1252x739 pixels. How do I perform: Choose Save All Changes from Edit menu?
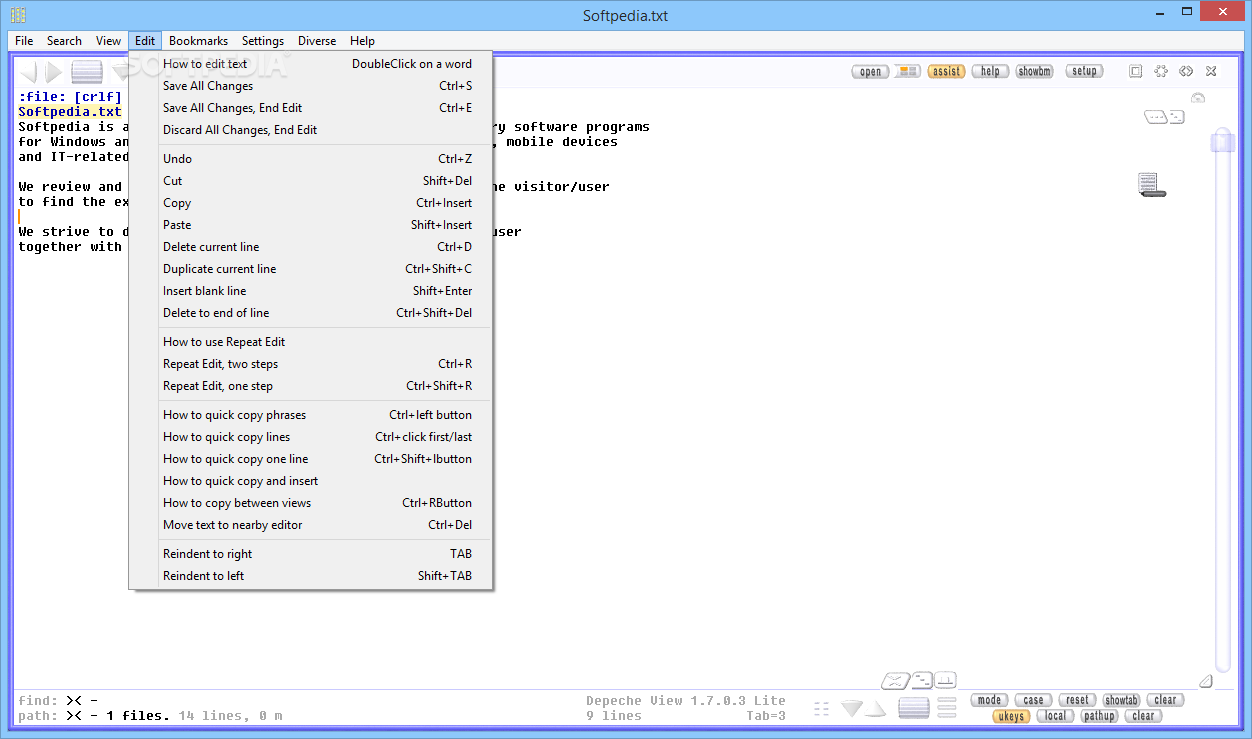coord(311,86)
